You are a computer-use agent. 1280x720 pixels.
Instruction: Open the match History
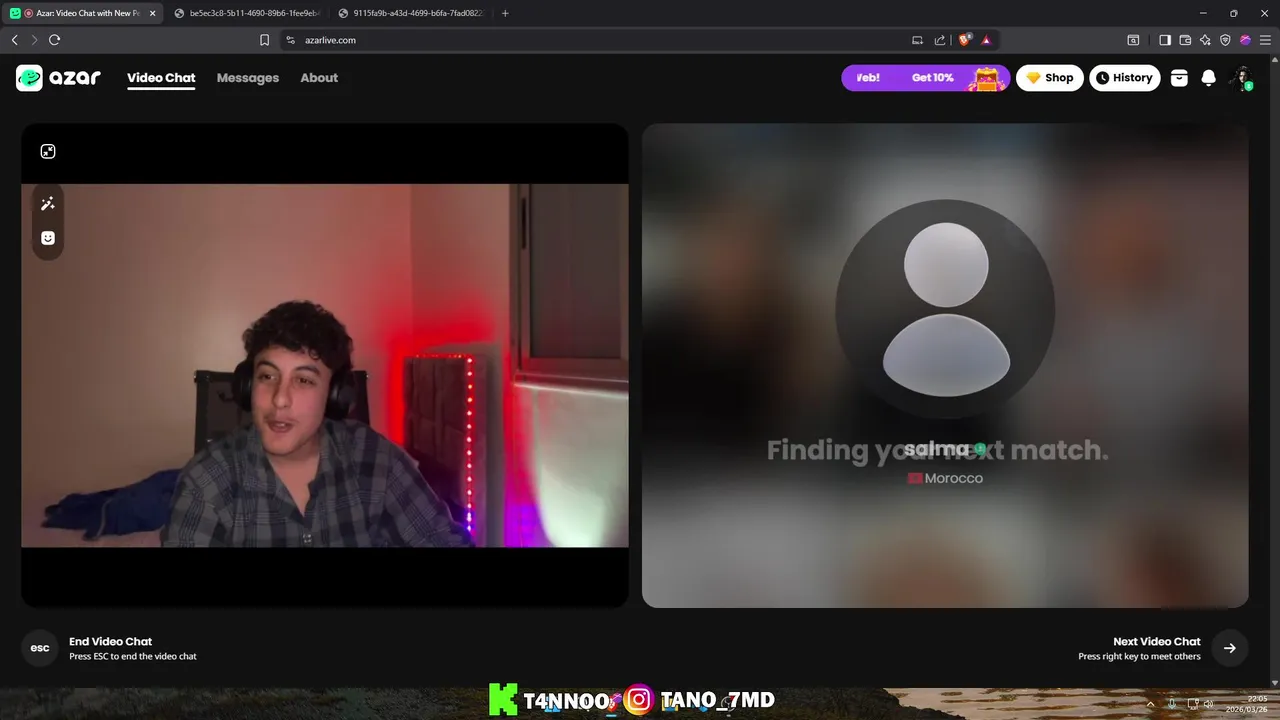(1125, 78)
